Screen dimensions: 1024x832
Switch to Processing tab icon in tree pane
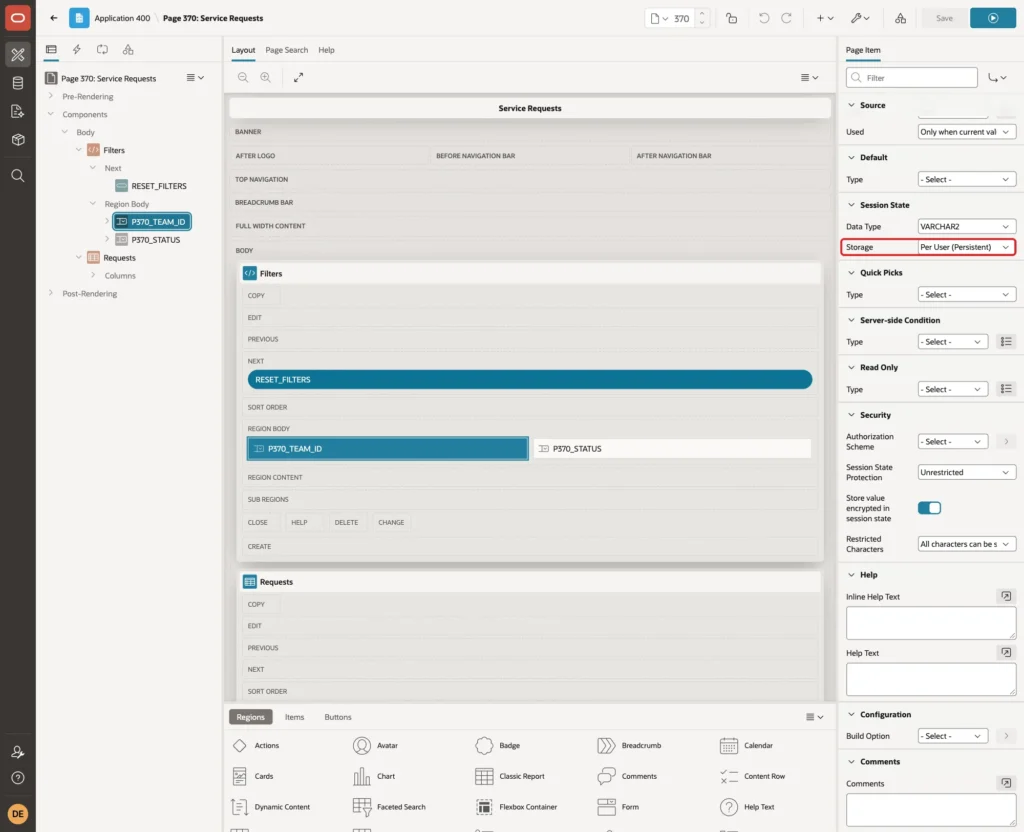pos(103,50)
